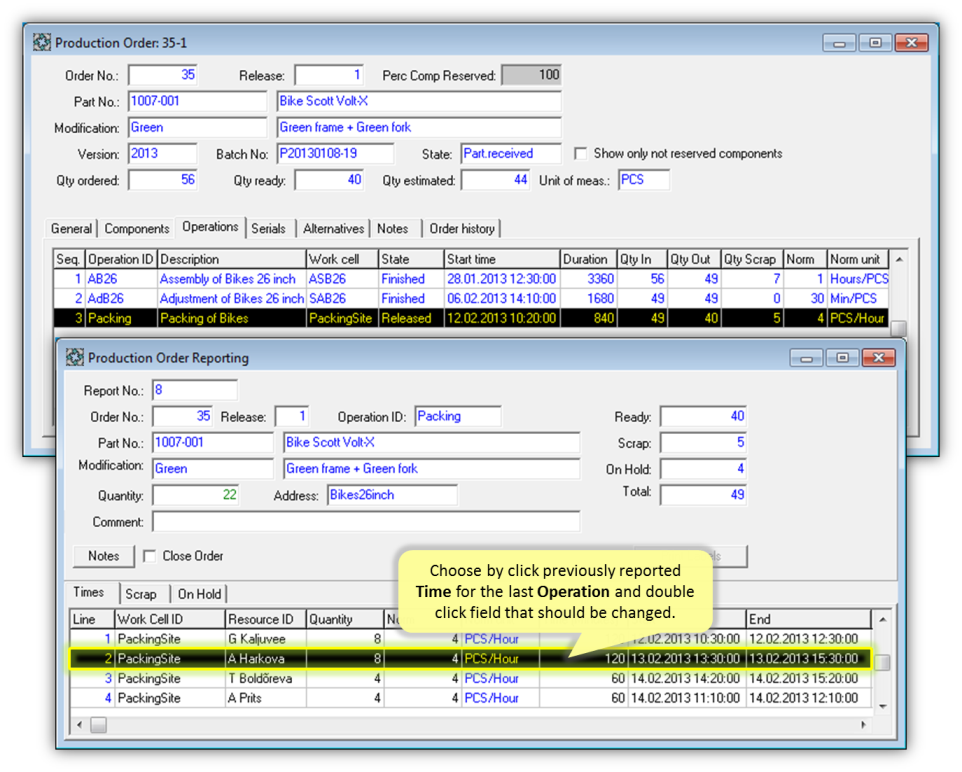Click scroll-down arrow of times table
This screenshot has height=772, width=962.
pos(882,706)
